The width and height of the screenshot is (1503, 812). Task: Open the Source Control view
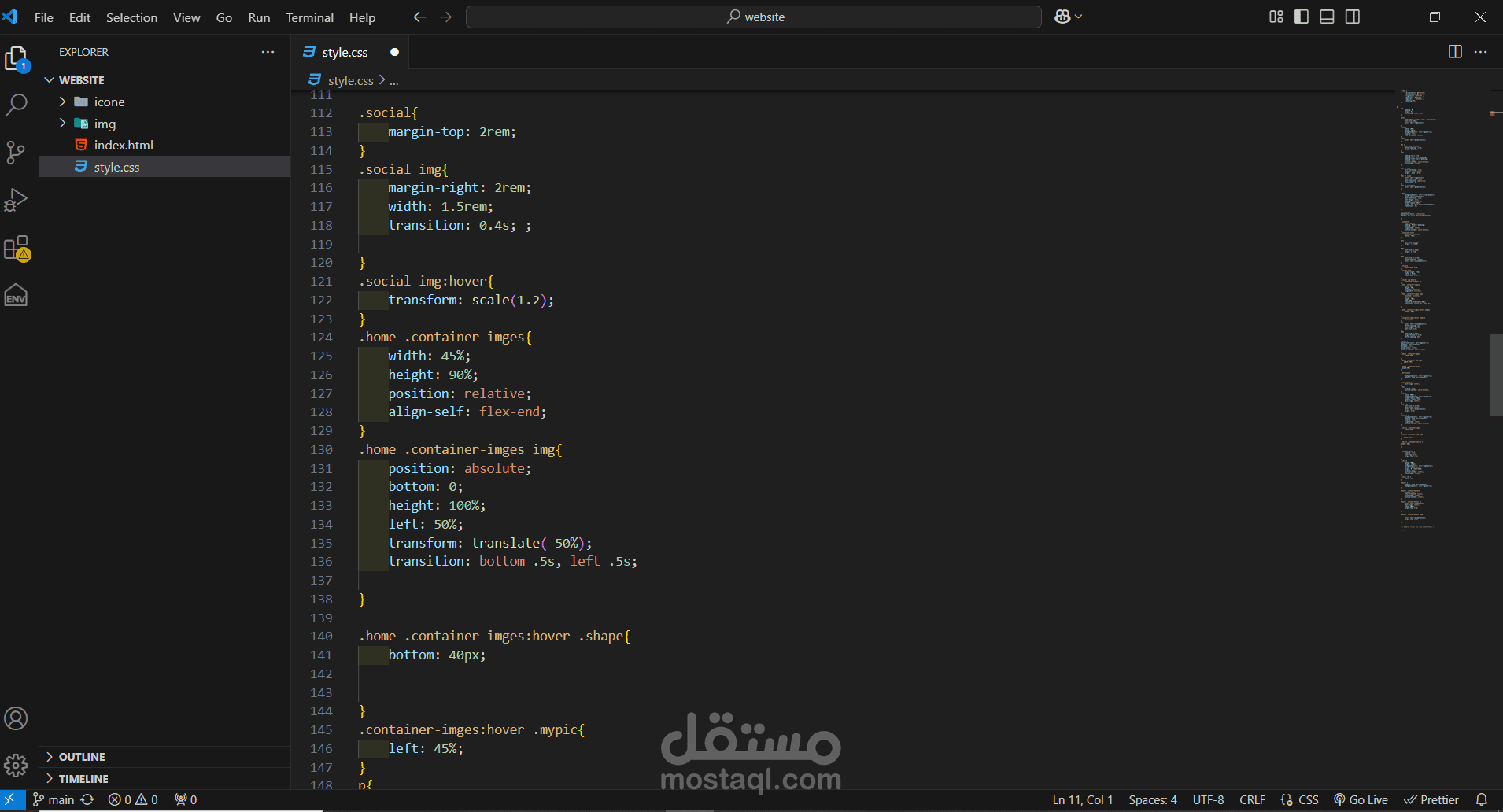(x=17, y=152)
